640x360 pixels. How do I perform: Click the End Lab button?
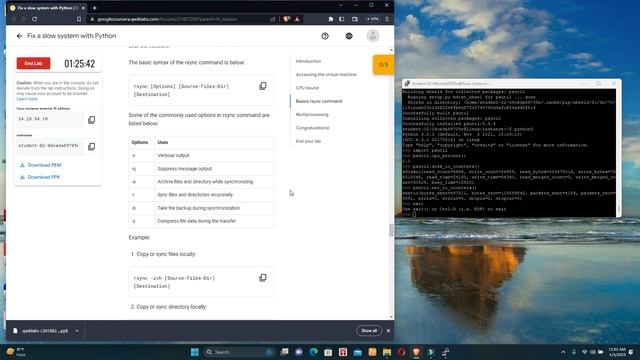[33, 63]
